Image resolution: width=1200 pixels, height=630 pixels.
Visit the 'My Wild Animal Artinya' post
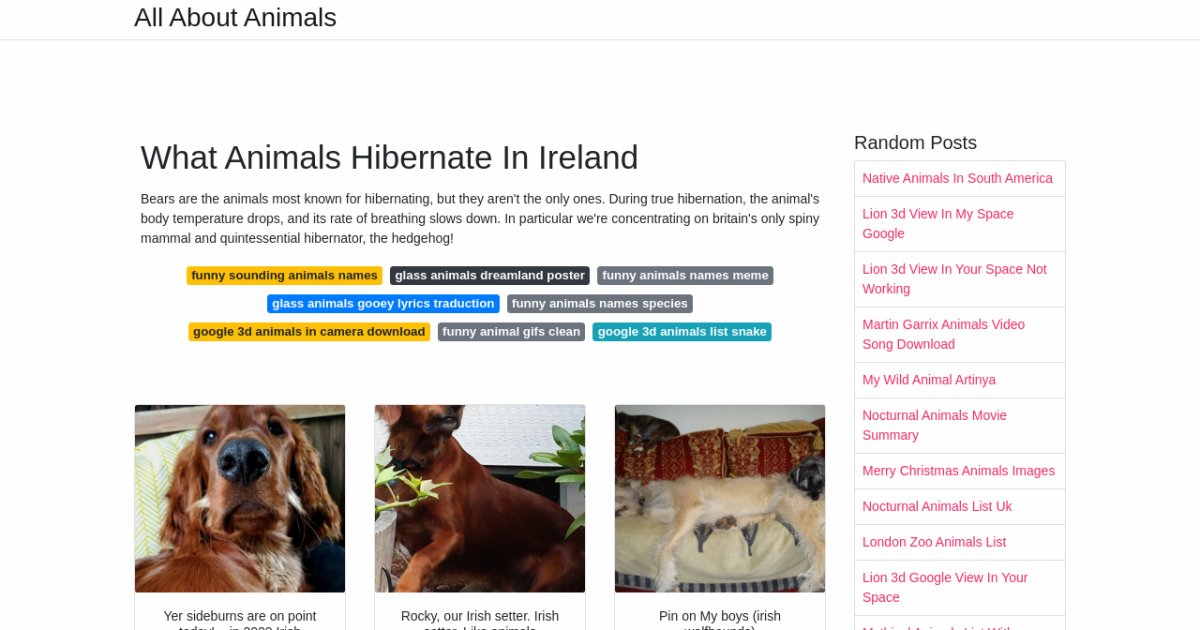[929, 380]
